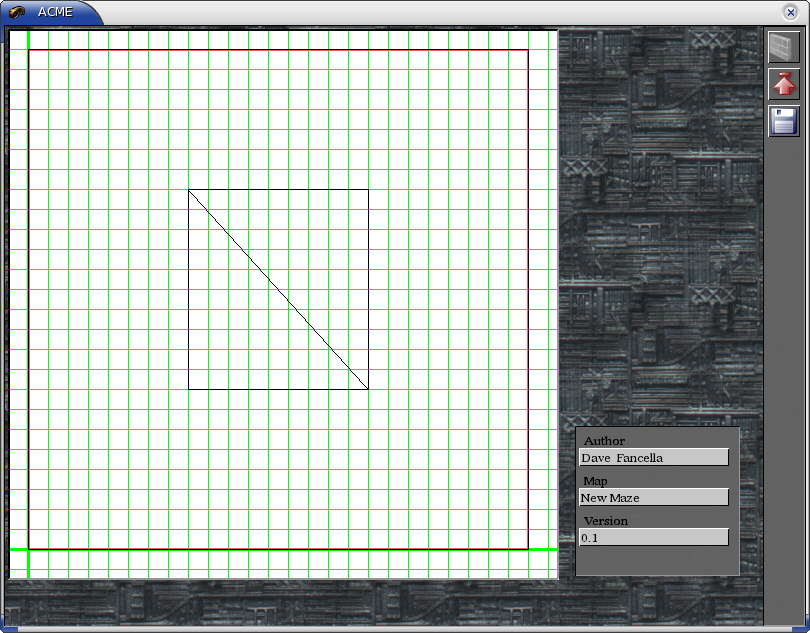
Task: Click the ACME application icon in title bar
Action: click(18, 12)
